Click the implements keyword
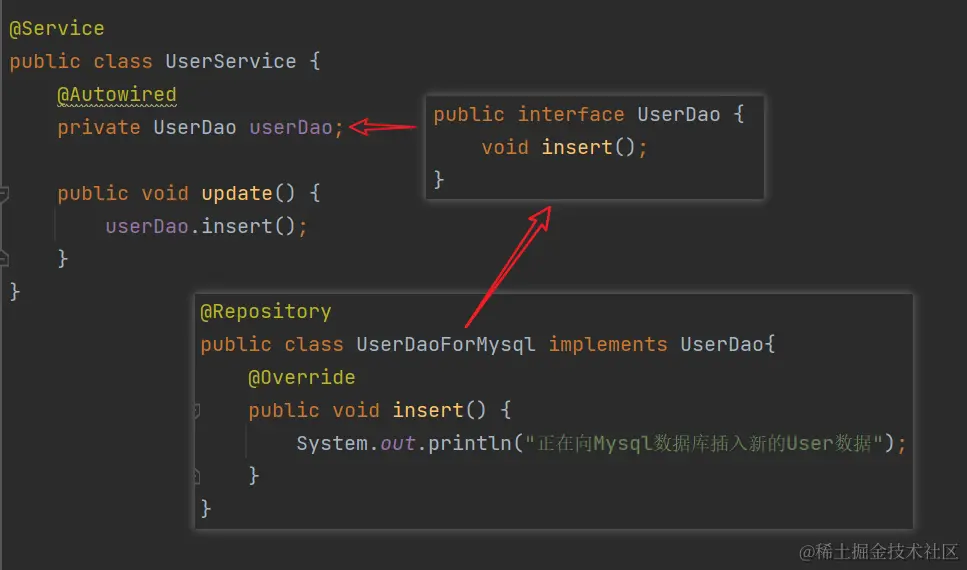This screenshot has height=570, width=967. pyautogui.click(x=608, y=344)
